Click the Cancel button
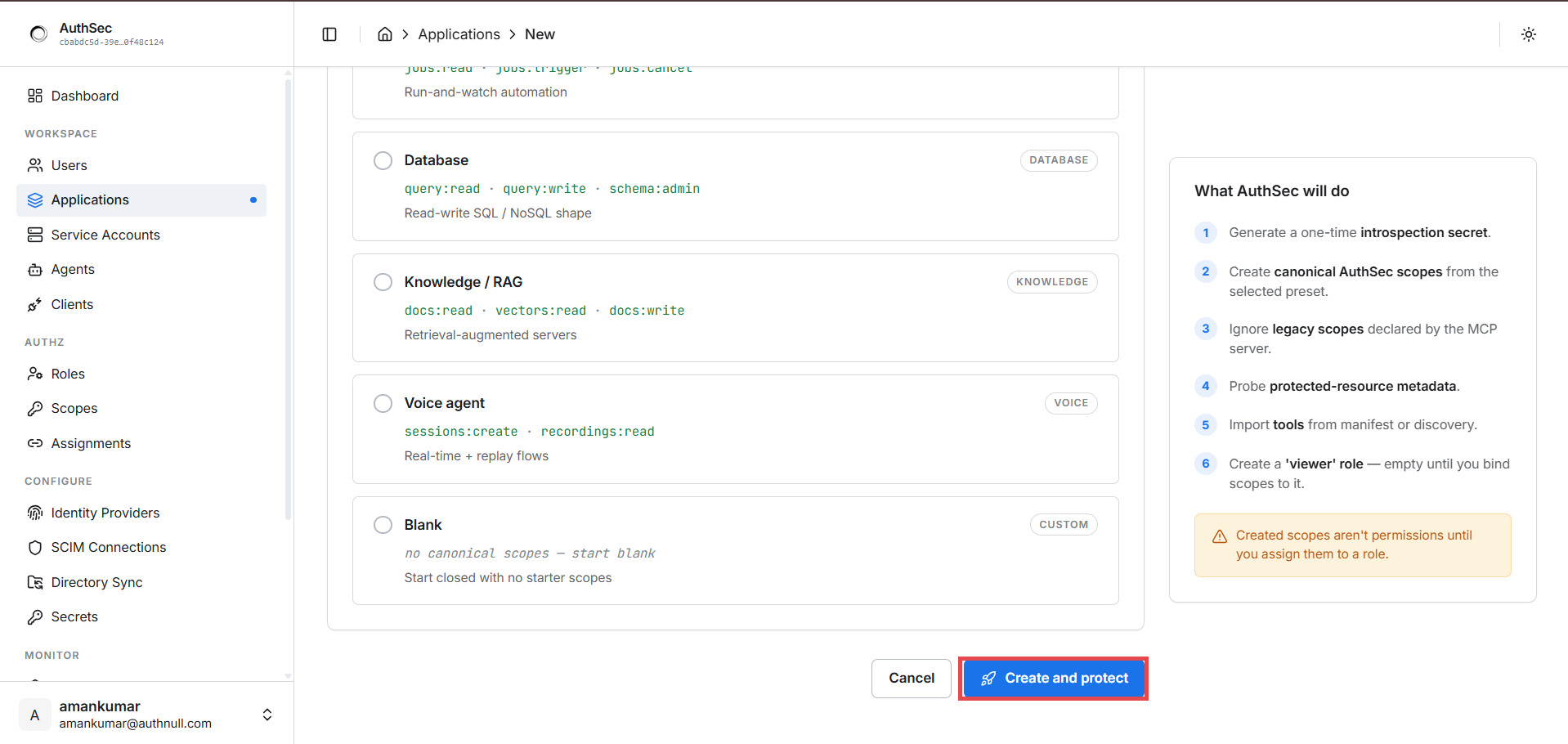 912,679
